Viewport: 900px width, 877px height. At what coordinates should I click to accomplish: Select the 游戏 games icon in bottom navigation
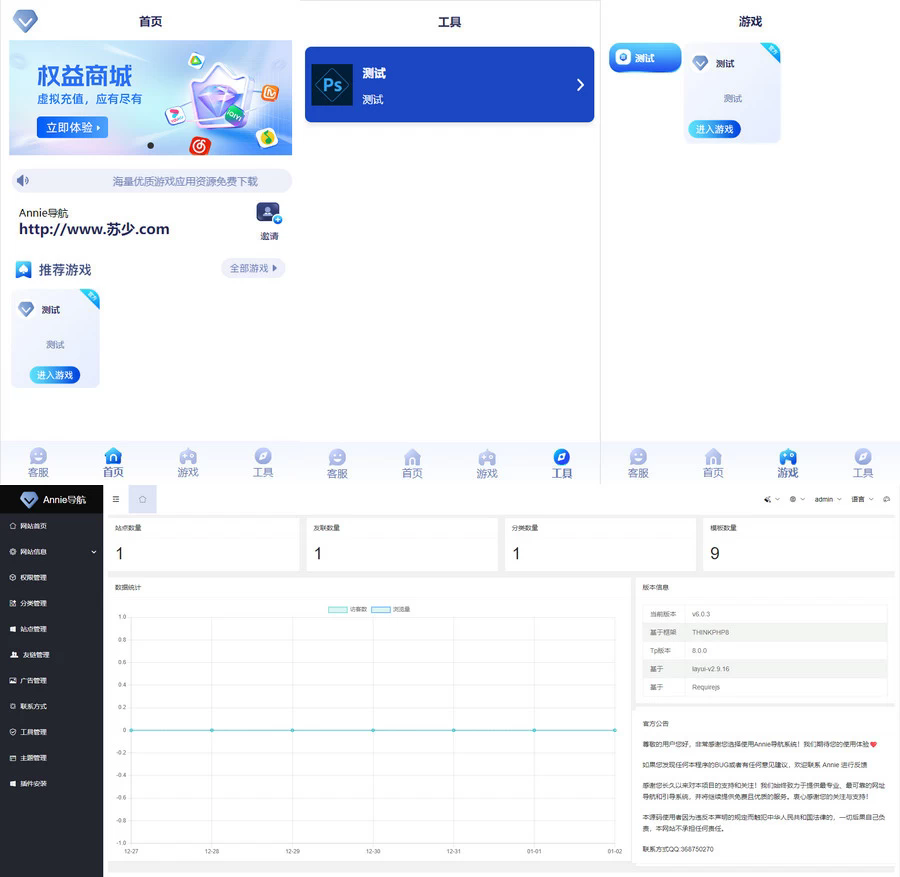[x=188, y=458]
